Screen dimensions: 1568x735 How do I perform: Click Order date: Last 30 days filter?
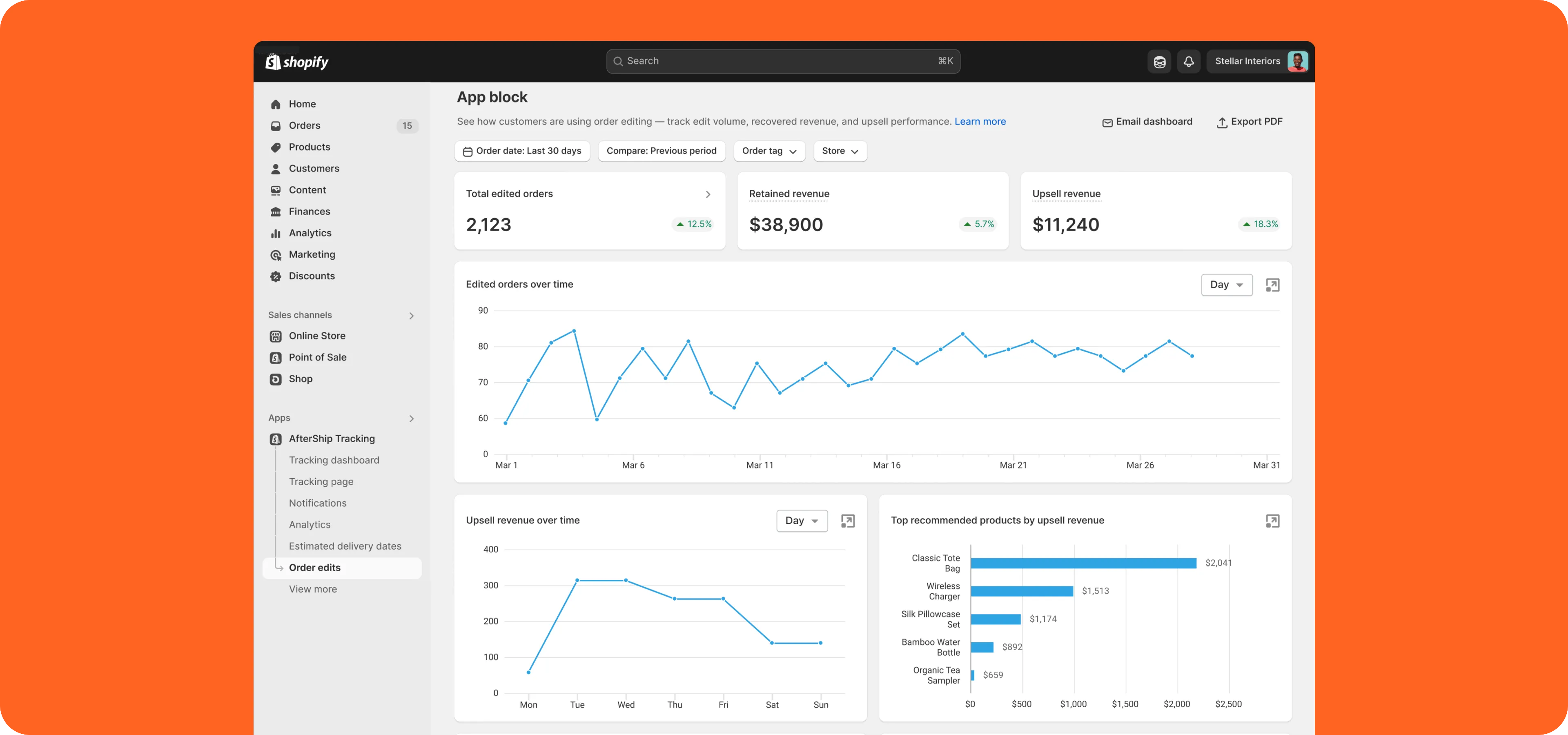coord(522,151)
